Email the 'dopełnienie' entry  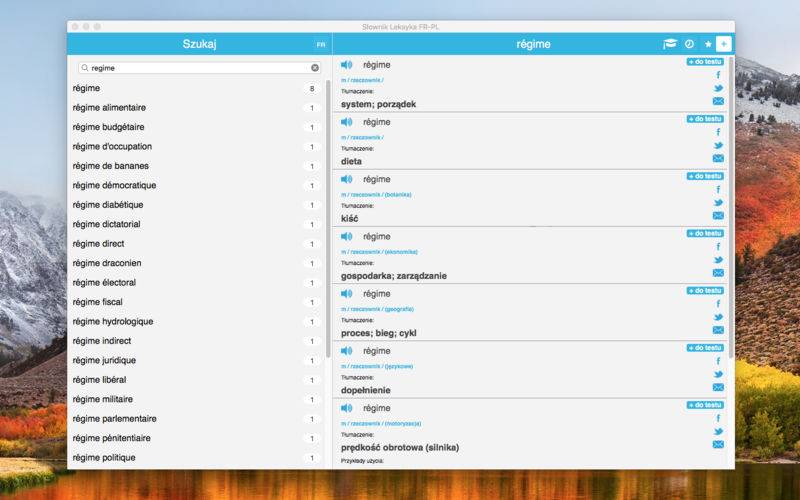tap(718, 387)
